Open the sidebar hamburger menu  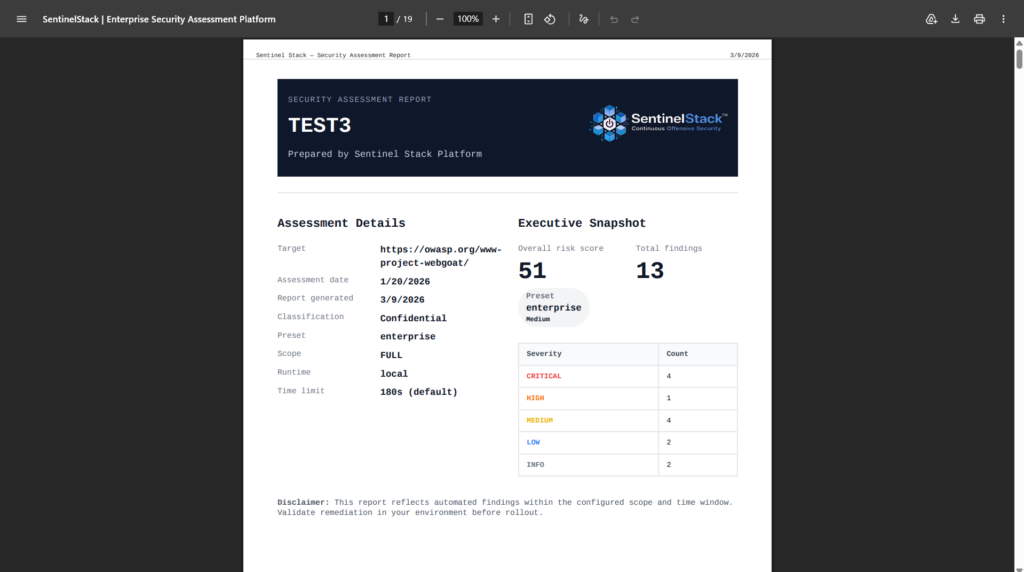(x=22, y=19)
